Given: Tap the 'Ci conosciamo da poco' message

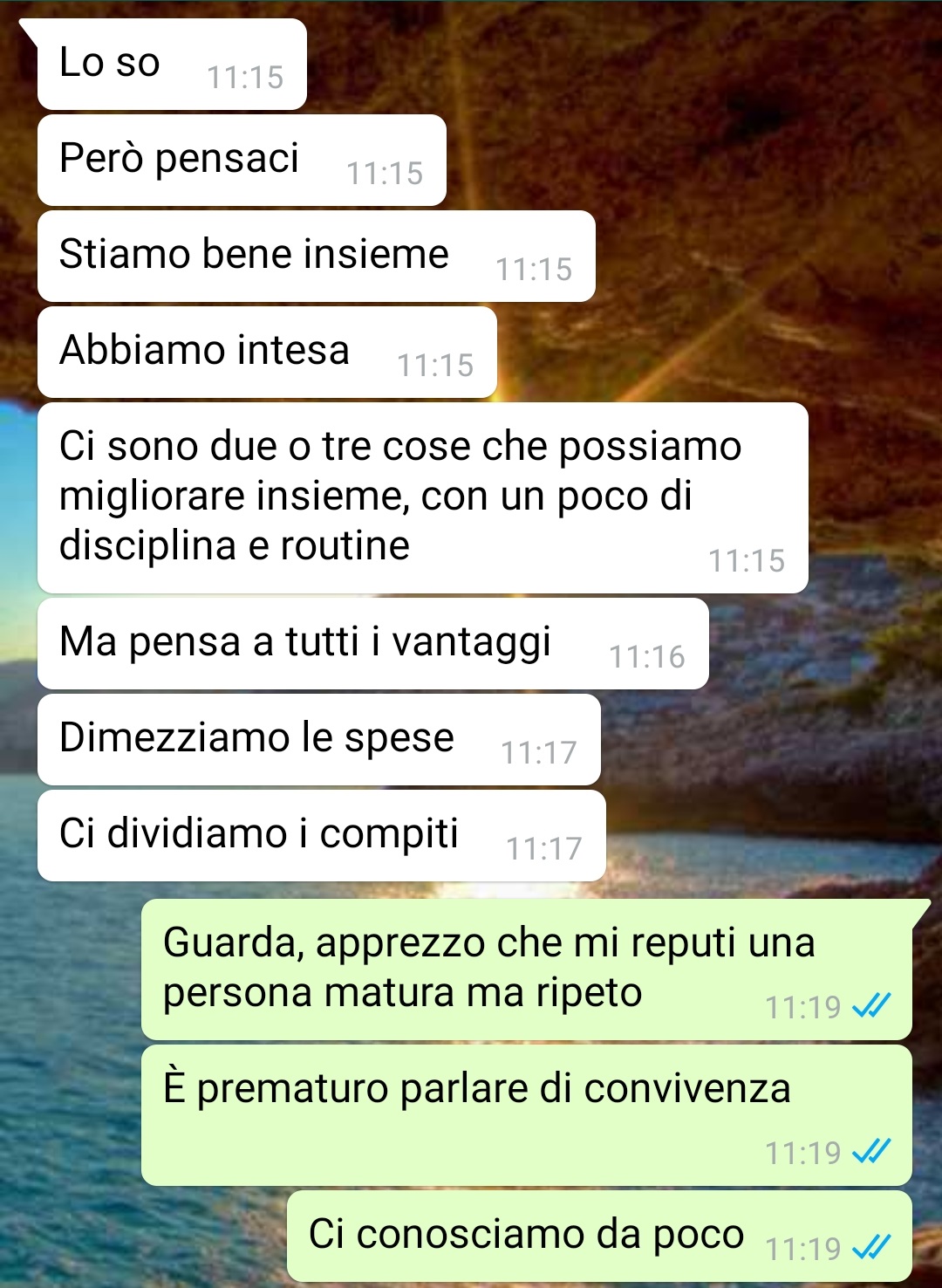Looking at the screenshot, I should point(599,1237).
